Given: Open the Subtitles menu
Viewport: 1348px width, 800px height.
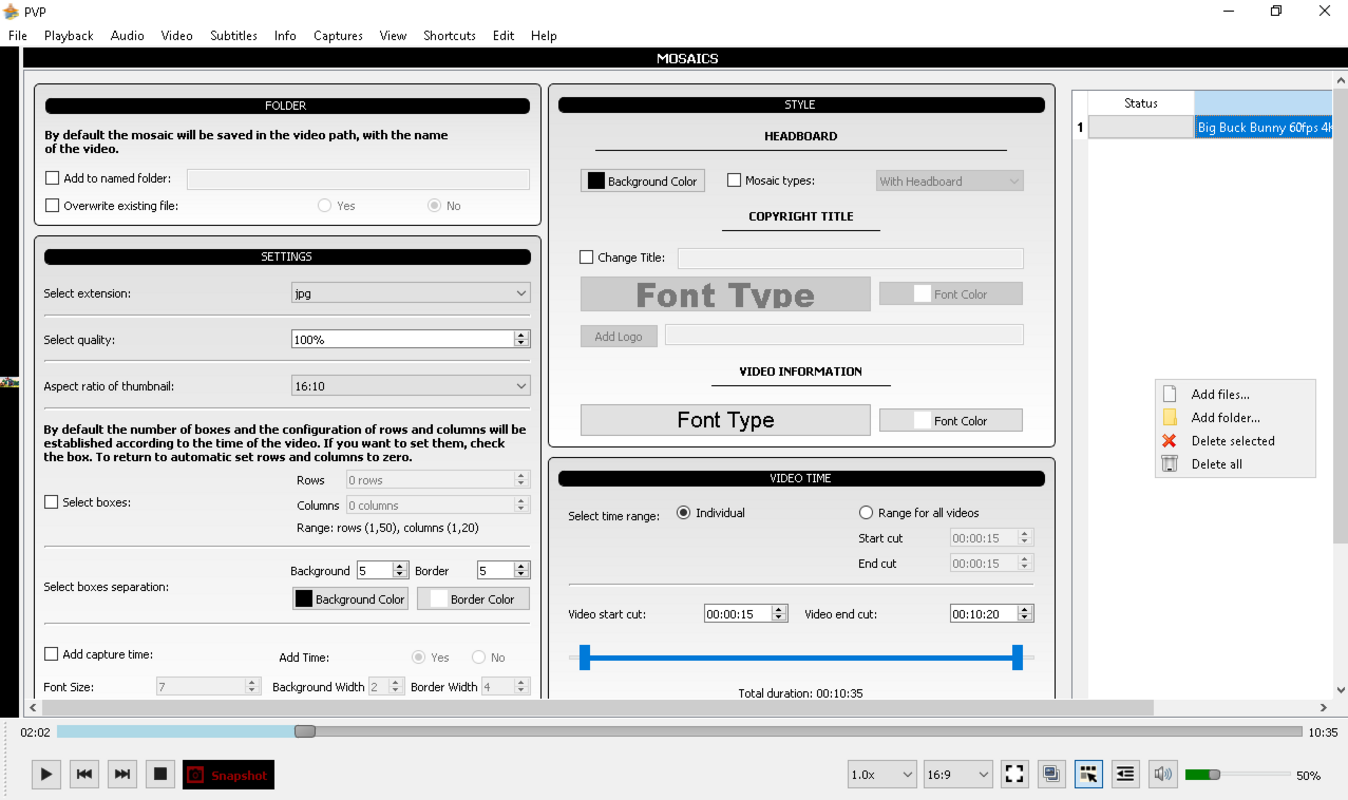Looking at the screenshot, I should click(233, 35).
